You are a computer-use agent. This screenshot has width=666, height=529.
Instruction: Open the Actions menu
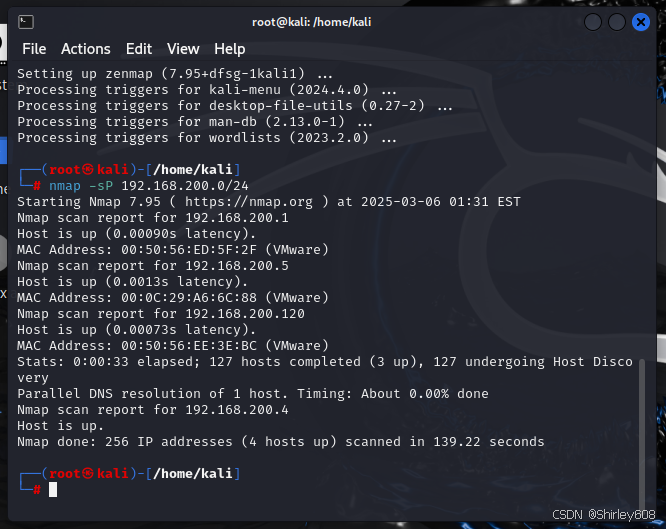pos(85,49)
